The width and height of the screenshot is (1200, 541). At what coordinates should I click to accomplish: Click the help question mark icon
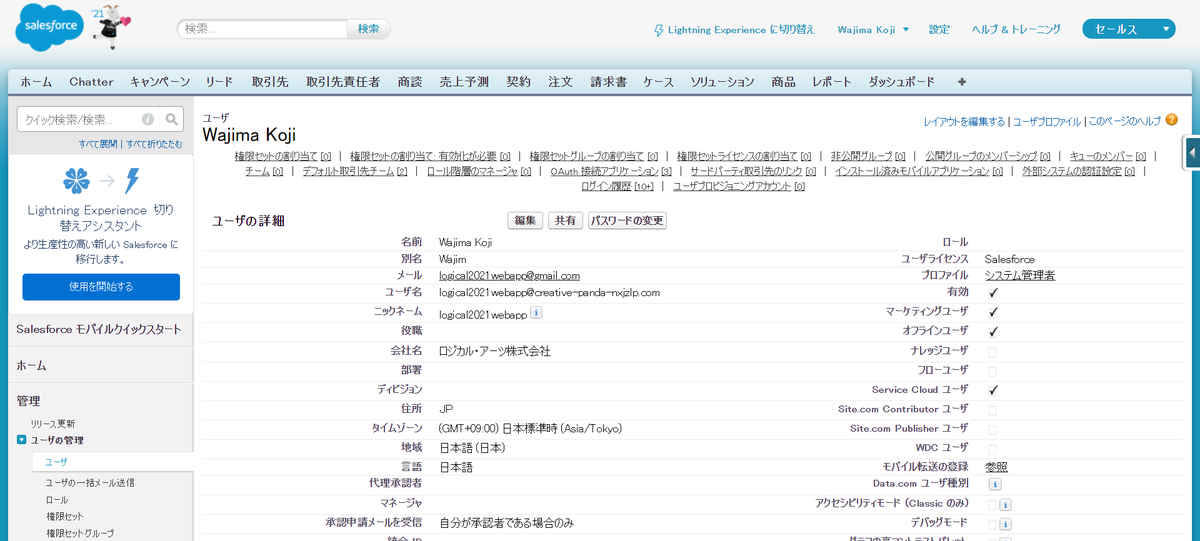tap(1171, 120)
